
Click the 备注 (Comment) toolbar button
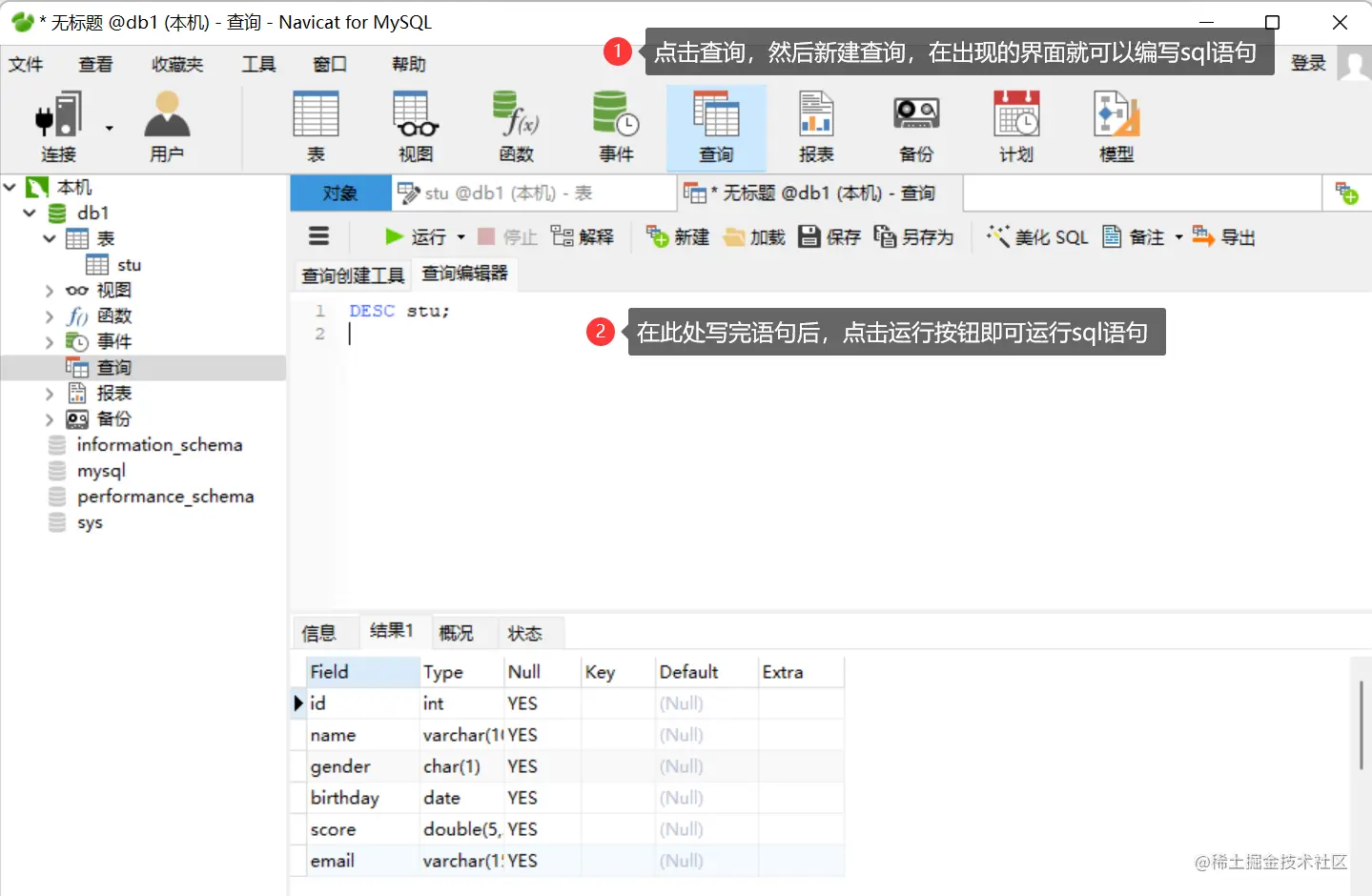point(1134,236)
